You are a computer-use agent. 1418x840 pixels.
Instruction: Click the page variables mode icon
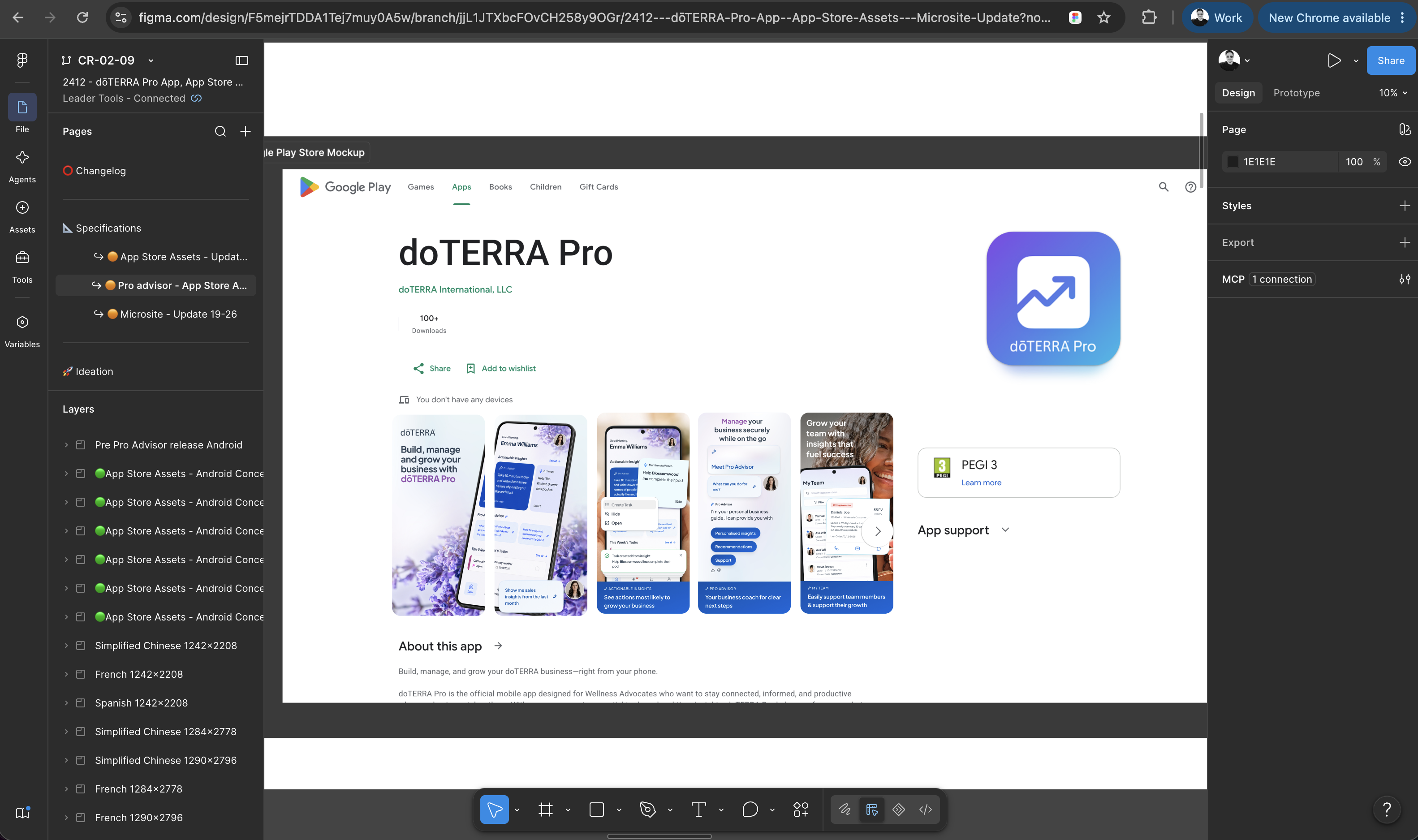[1405, 129]
